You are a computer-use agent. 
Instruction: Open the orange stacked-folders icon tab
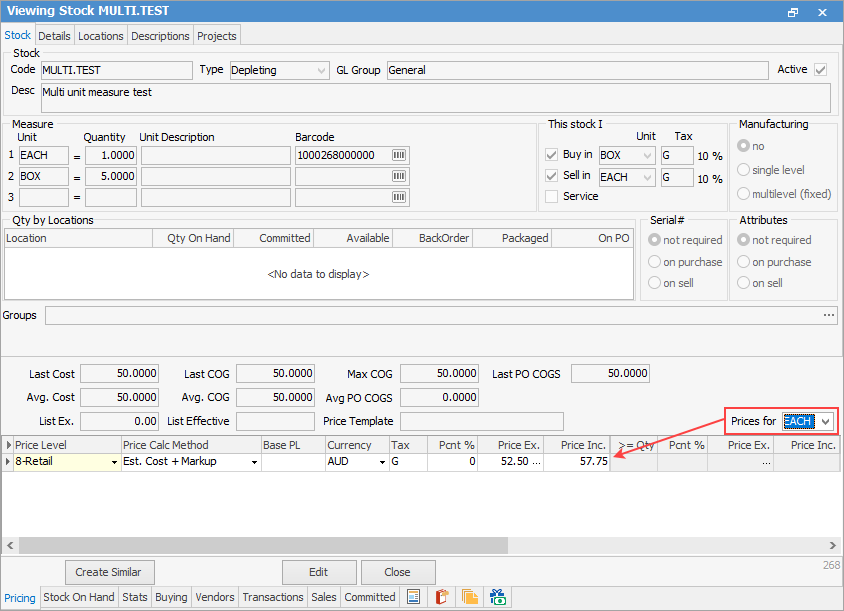[469, 597]
